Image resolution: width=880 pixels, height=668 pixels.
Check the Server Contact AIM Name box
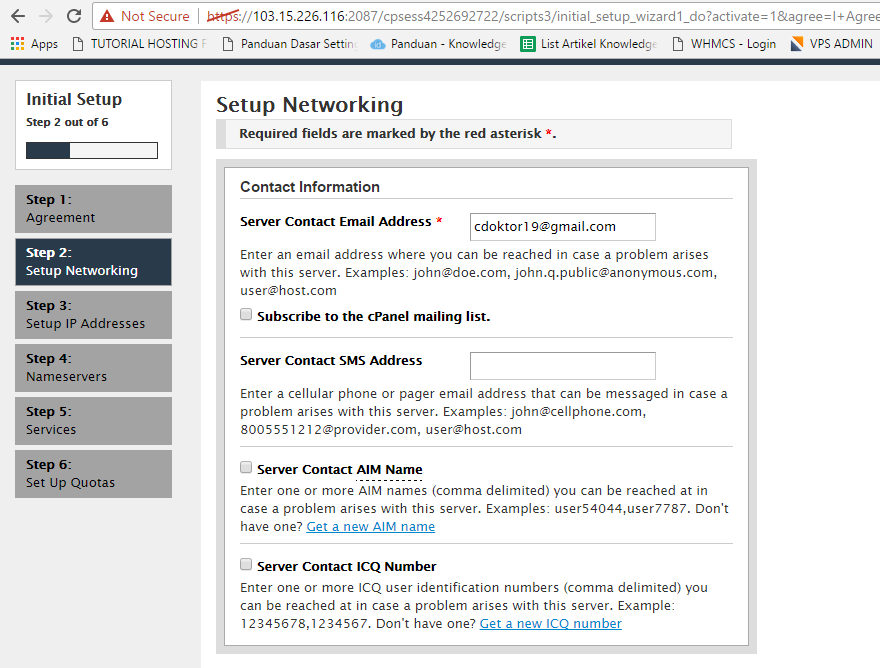tap(245, 467)
